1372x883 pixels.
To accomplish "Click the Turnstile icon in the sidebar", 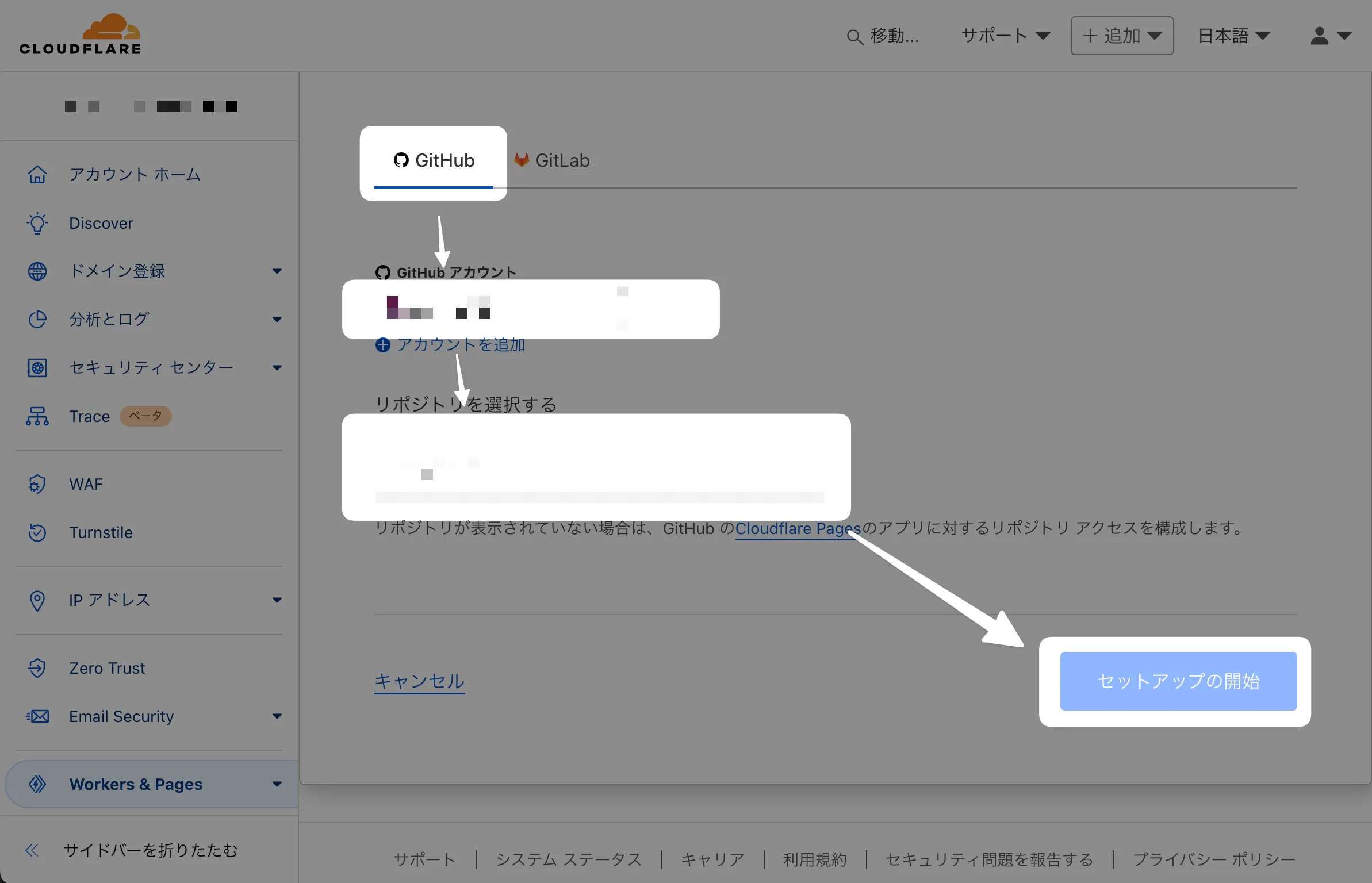I will (x=37, y=532).
